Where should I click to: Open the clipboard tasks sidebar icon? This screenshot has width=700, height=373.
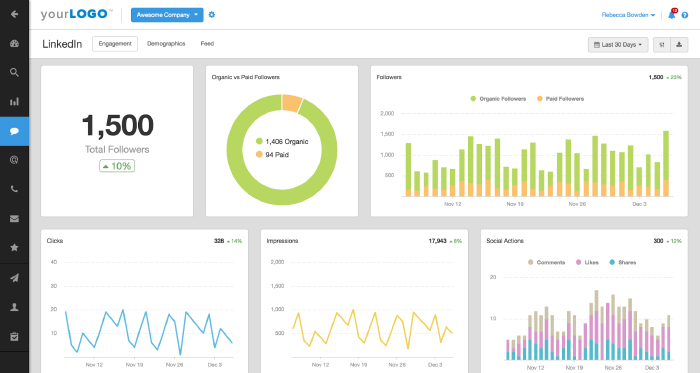tap(14, 336)
